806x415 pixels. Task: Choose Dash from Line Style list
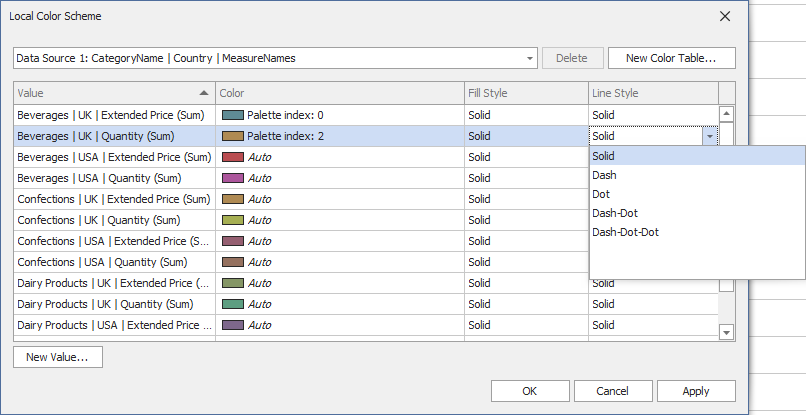(697, 175)
